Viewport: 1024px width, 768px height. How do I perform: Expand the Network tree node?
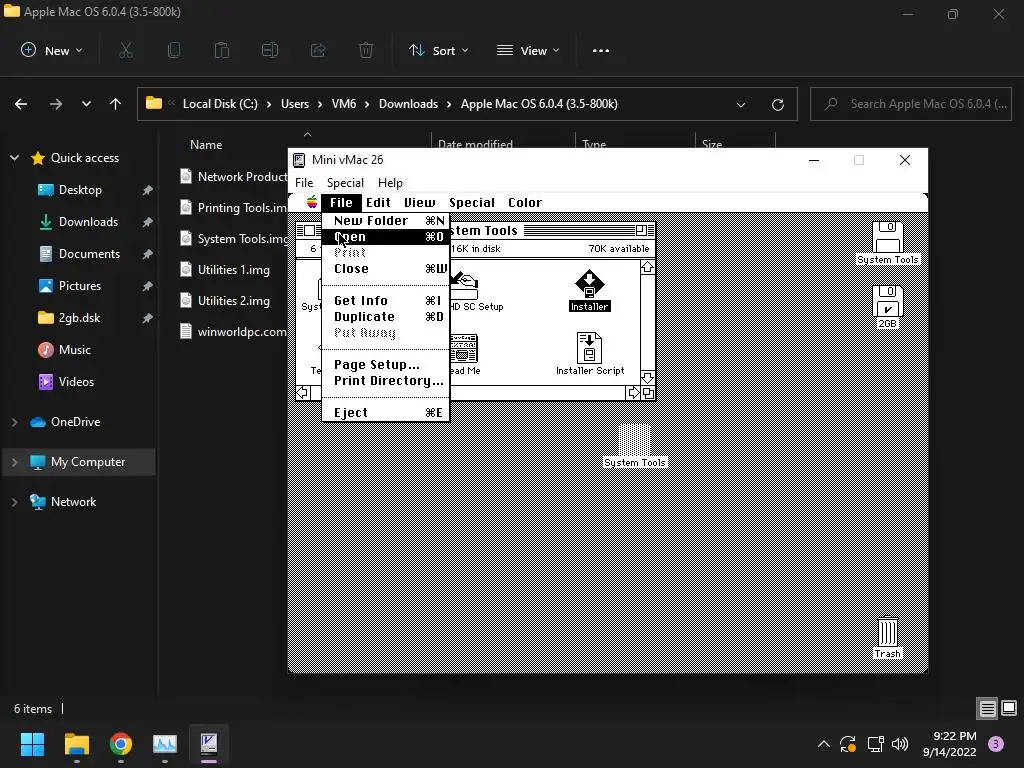tap(14, 502)
